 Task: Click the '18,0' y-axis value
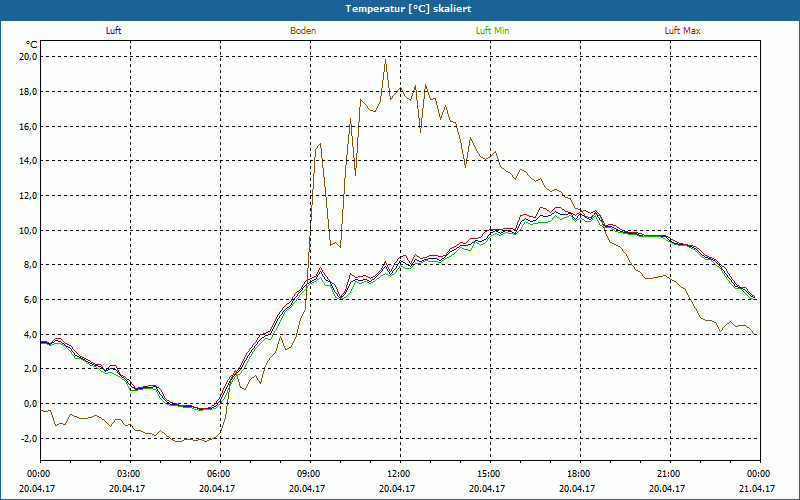[28, 92]
